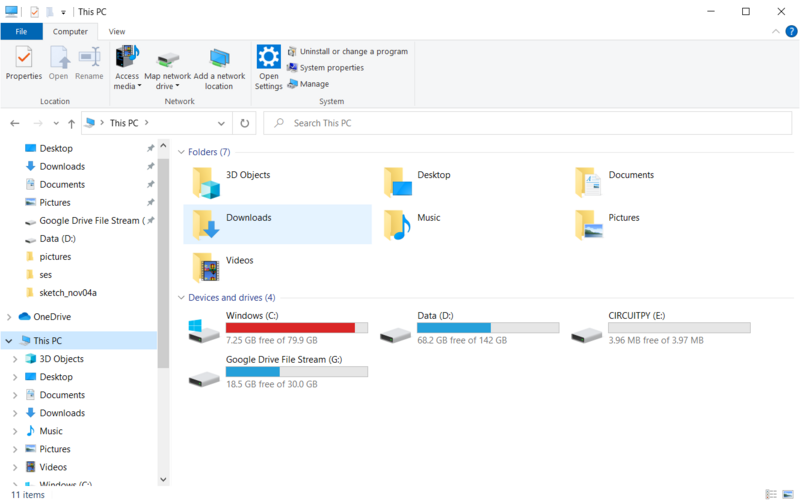Choose Map network drive in ribbon
Image resolution: width=800 pixels, height=504 pixels.
point(167,70)
